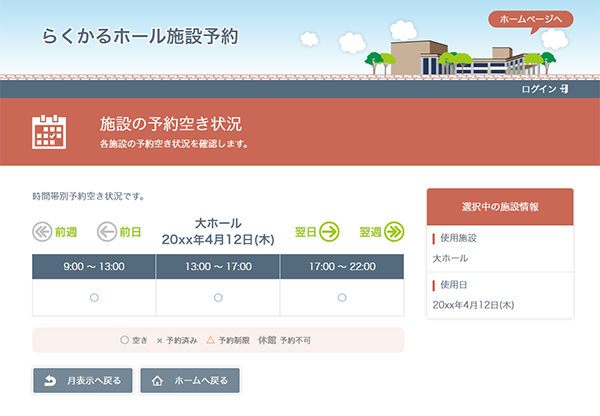
Task: Go to next week with double-arrow icon
Action: click(394, 232)
